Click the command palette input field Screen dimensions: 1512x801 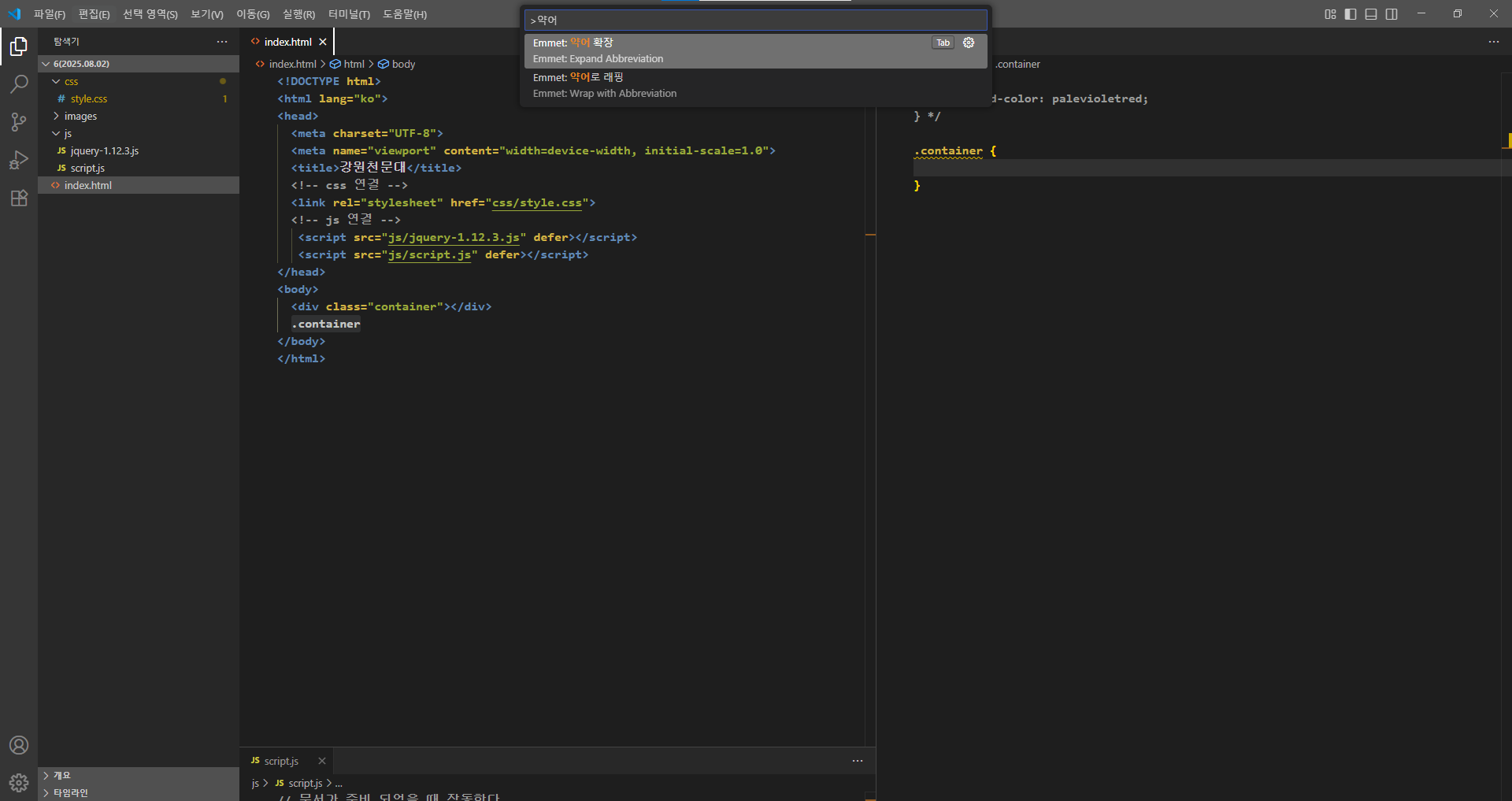tap(755, 20)
